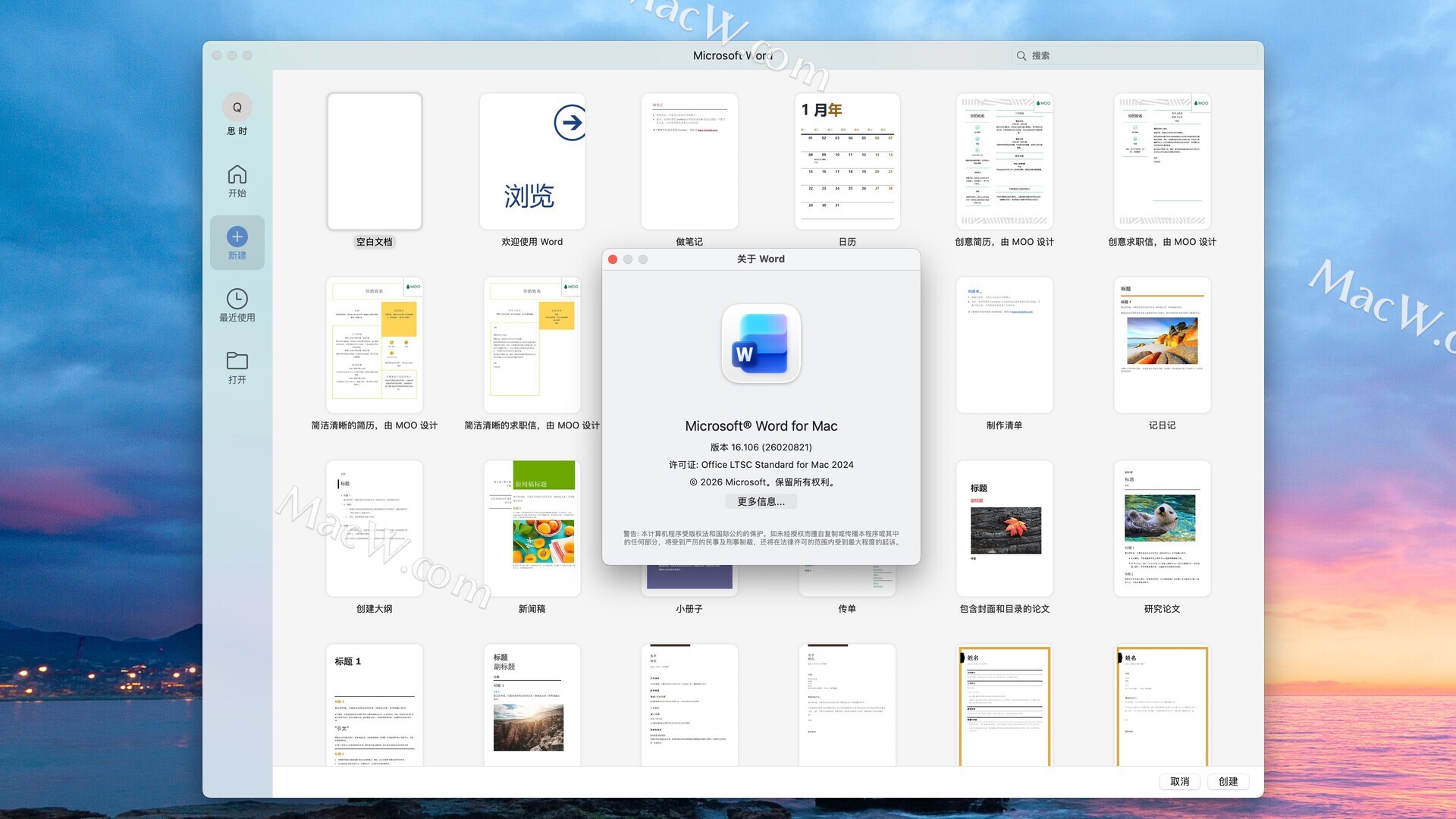Pick the 创意简历 MOO resume template
Screen dimensions: 1456x819
[1004, 162]
